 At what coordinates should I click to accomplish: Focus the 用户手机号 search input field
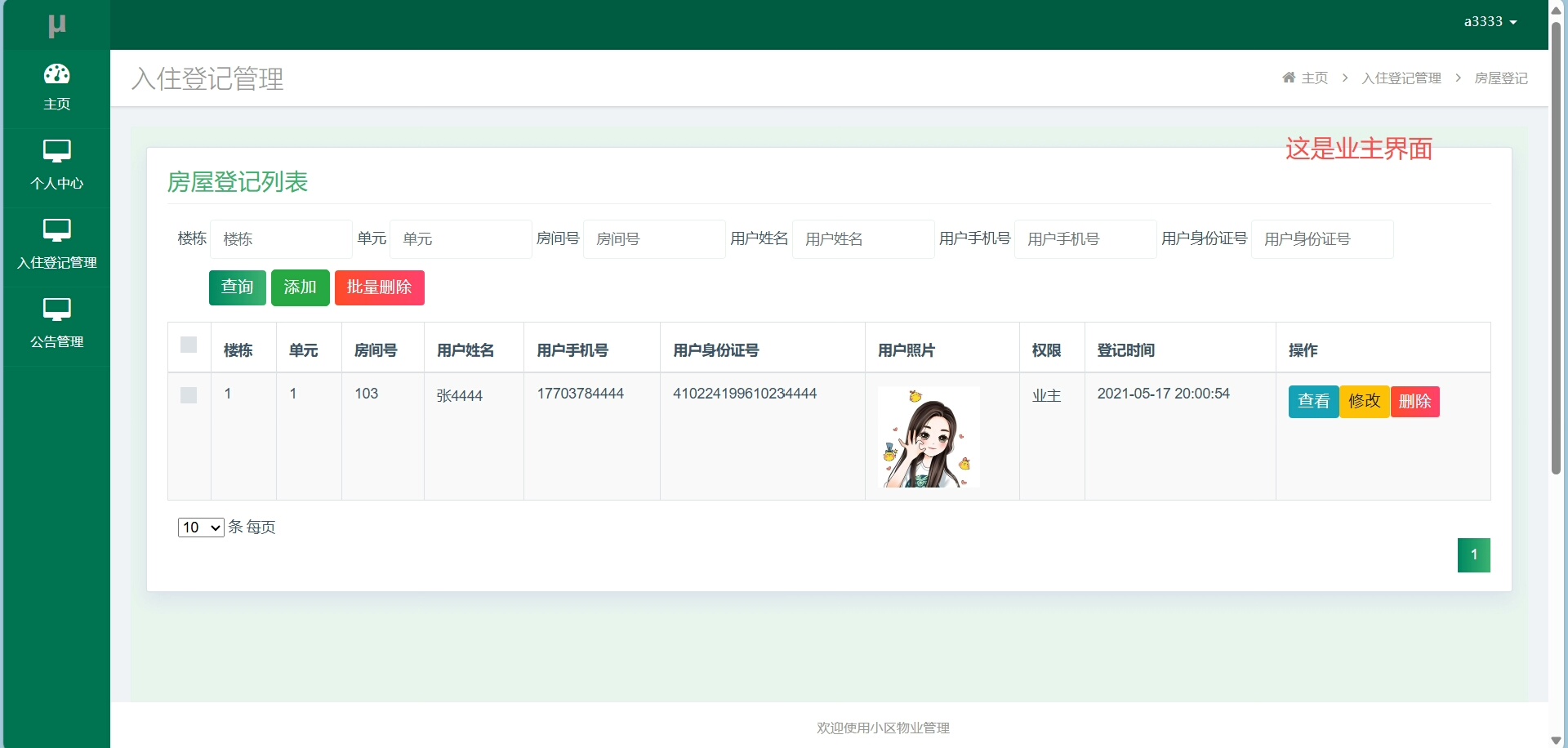[x=1085, y=239]
